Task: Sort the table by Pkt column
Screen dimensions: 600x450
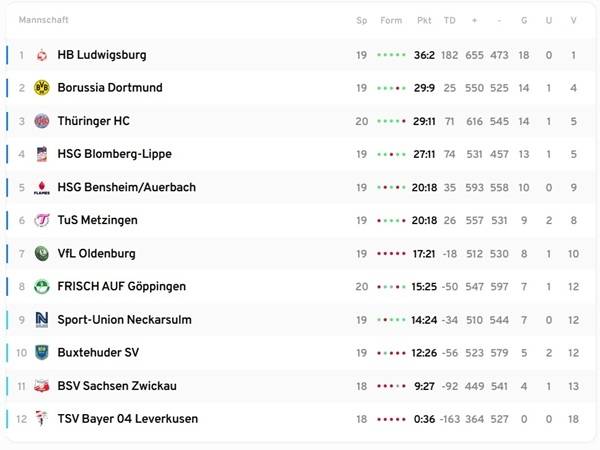Action: (x=424, y=21)
